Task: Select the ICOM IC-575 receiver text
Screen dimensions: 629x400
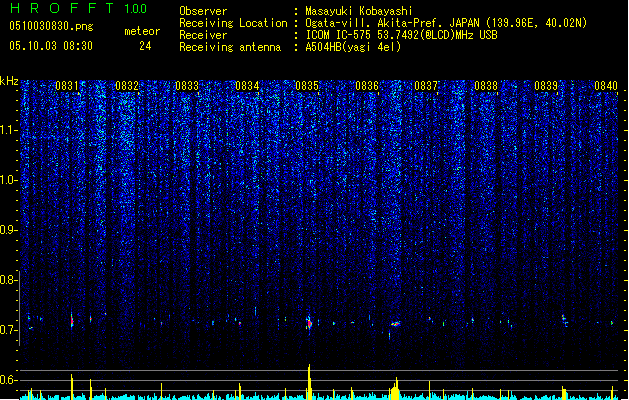Action: point(401,35)
